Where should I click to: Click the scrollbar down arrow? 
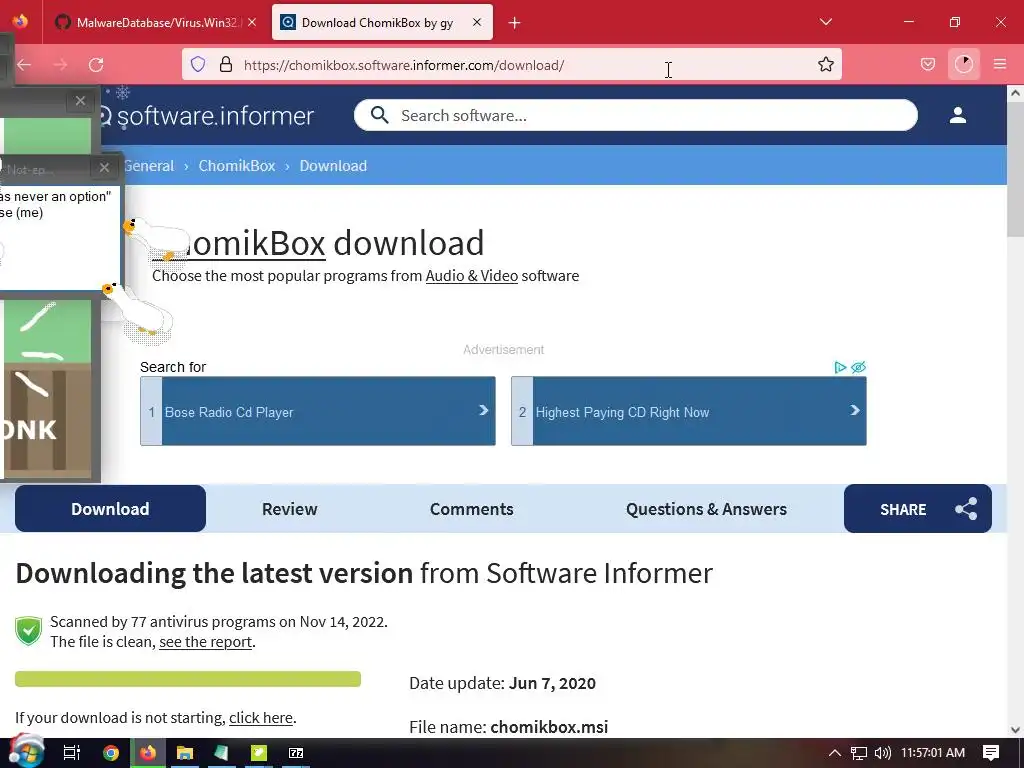[1015, 730]
